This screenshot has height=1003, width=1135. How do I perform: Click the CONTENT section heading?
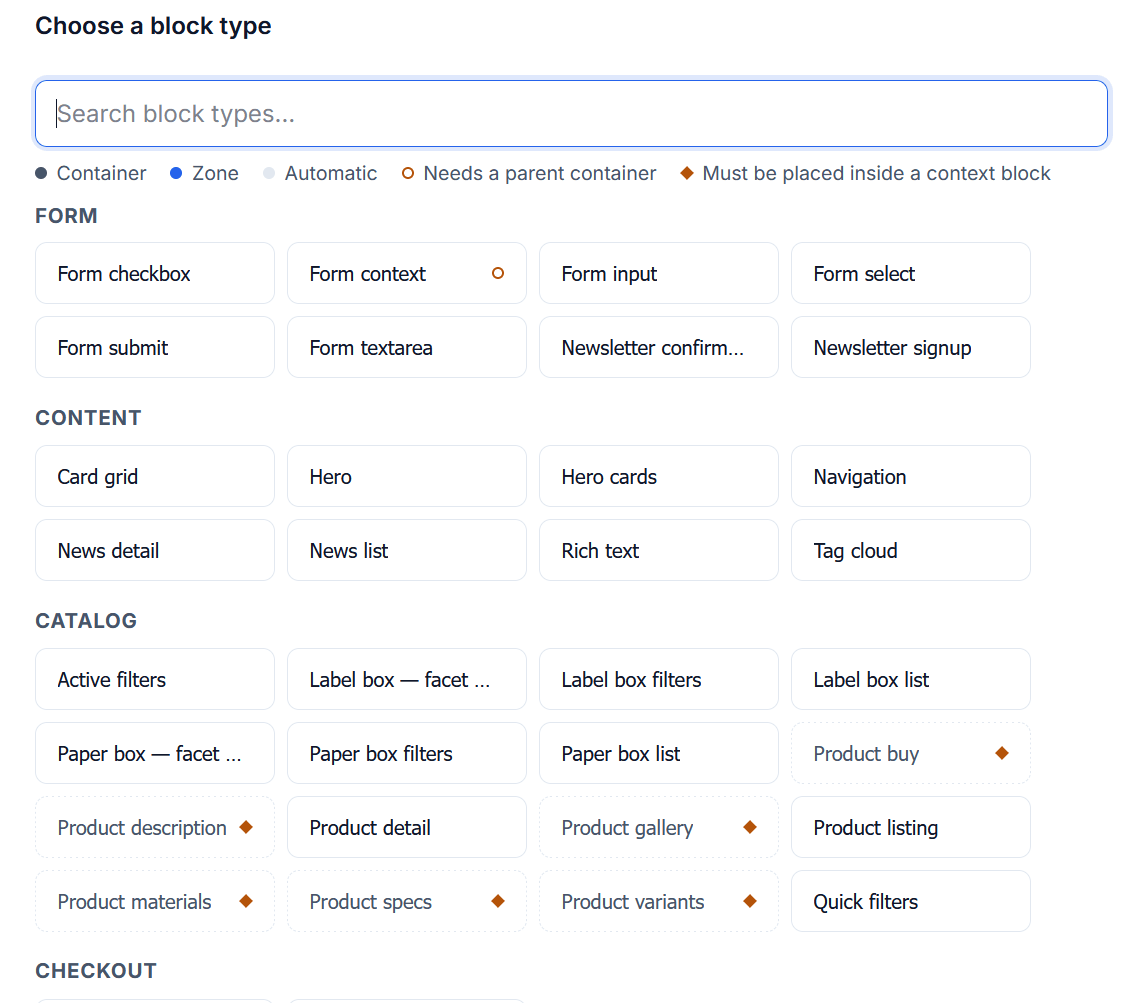pos(88,418)
